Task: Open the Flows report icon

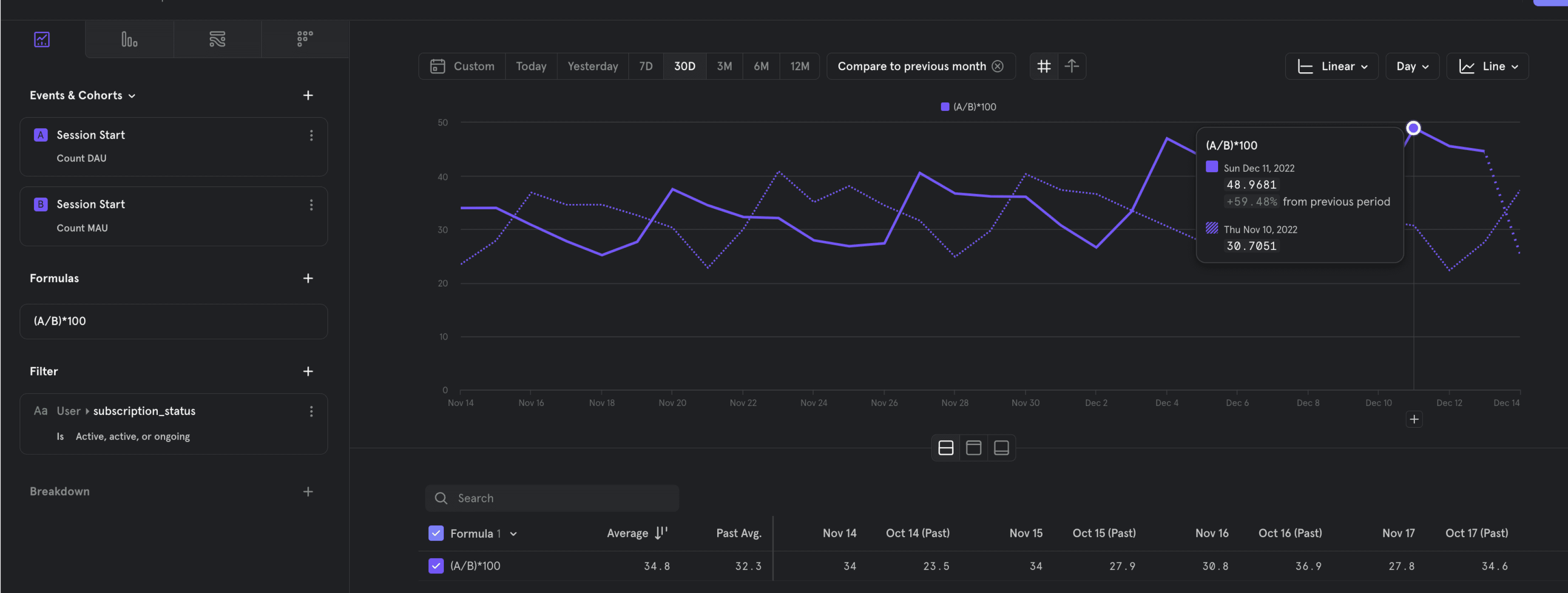Action: click(x=217, y=40)
